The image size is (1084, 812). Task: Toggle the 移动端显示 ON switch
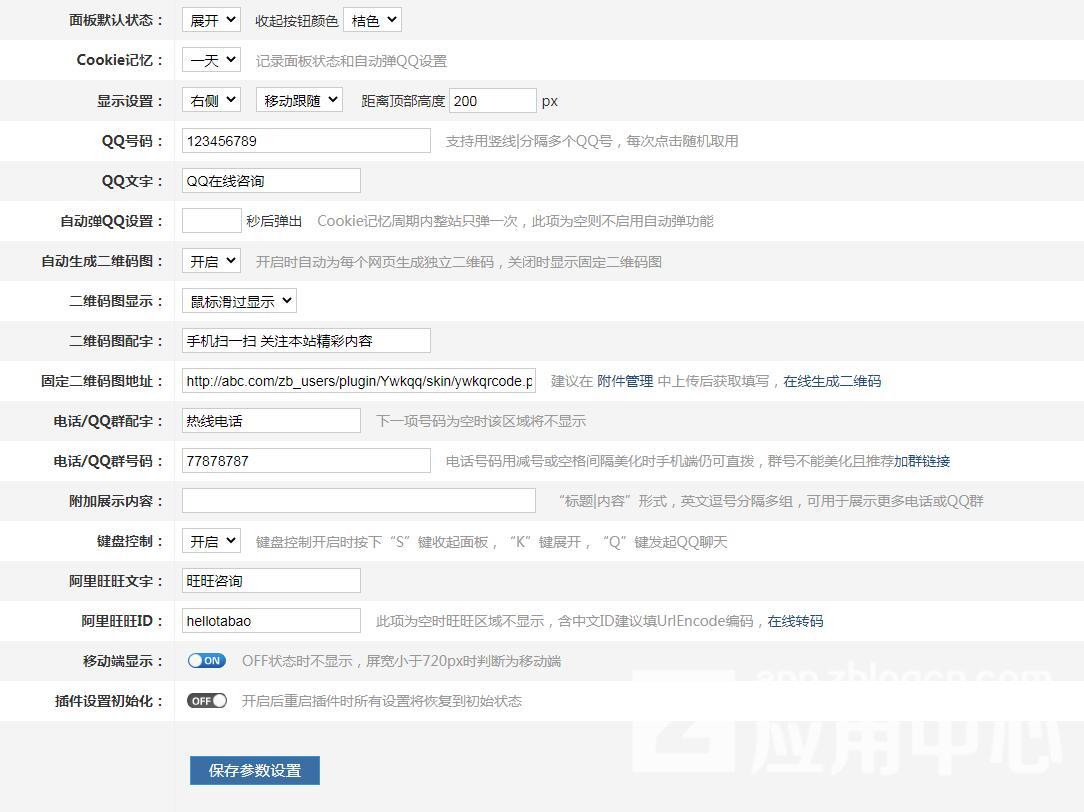[x=207, y=660]
